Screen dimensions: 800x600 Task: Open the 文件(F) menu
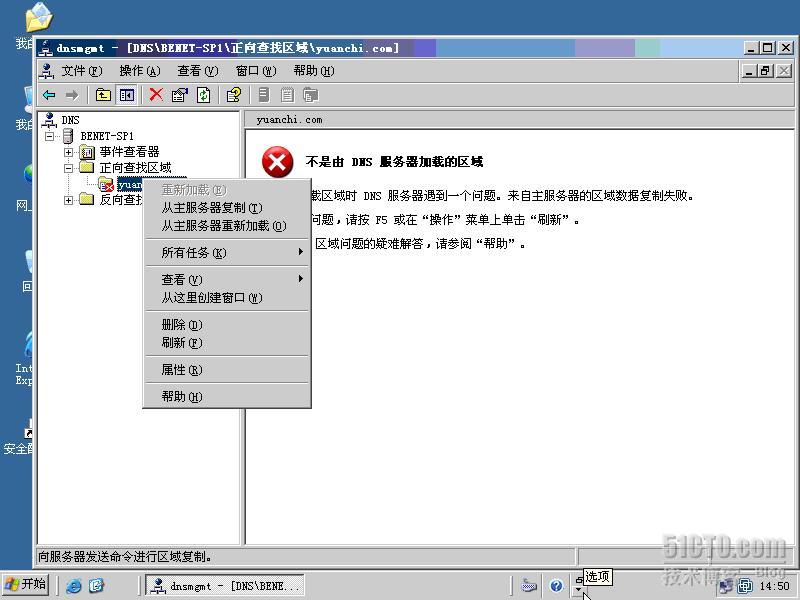[x=82, y=71]
